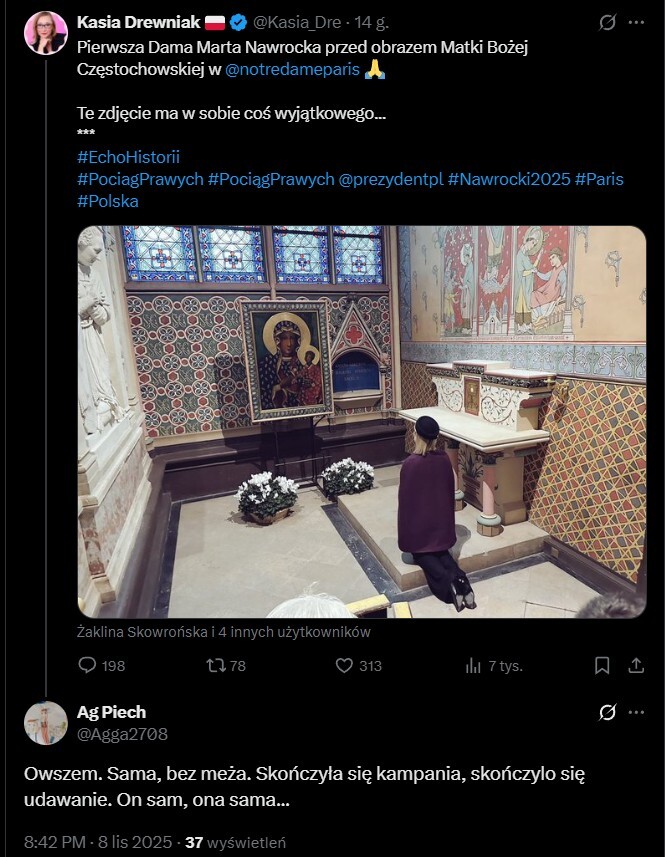Enlarge the chapel photo in tweet
The width and height of the screenshot is (665, 857).
(x=361, y=421)
